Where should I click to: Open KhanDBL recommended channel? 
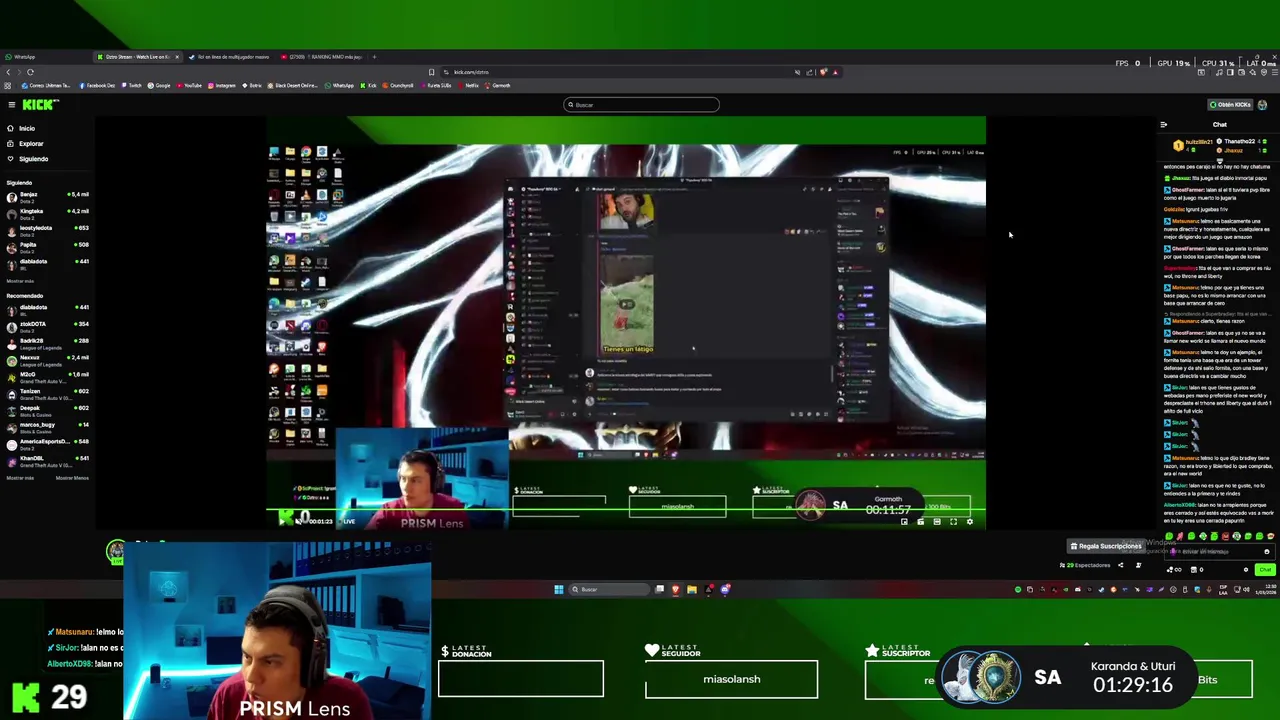(47, 460)
